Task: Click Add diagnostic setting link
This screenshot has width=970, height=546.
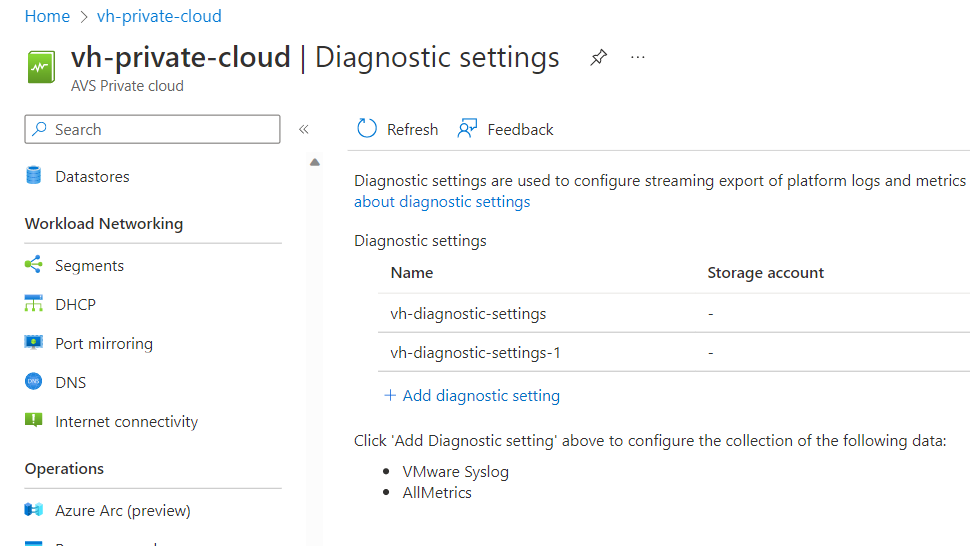Action: pos(472,395)
